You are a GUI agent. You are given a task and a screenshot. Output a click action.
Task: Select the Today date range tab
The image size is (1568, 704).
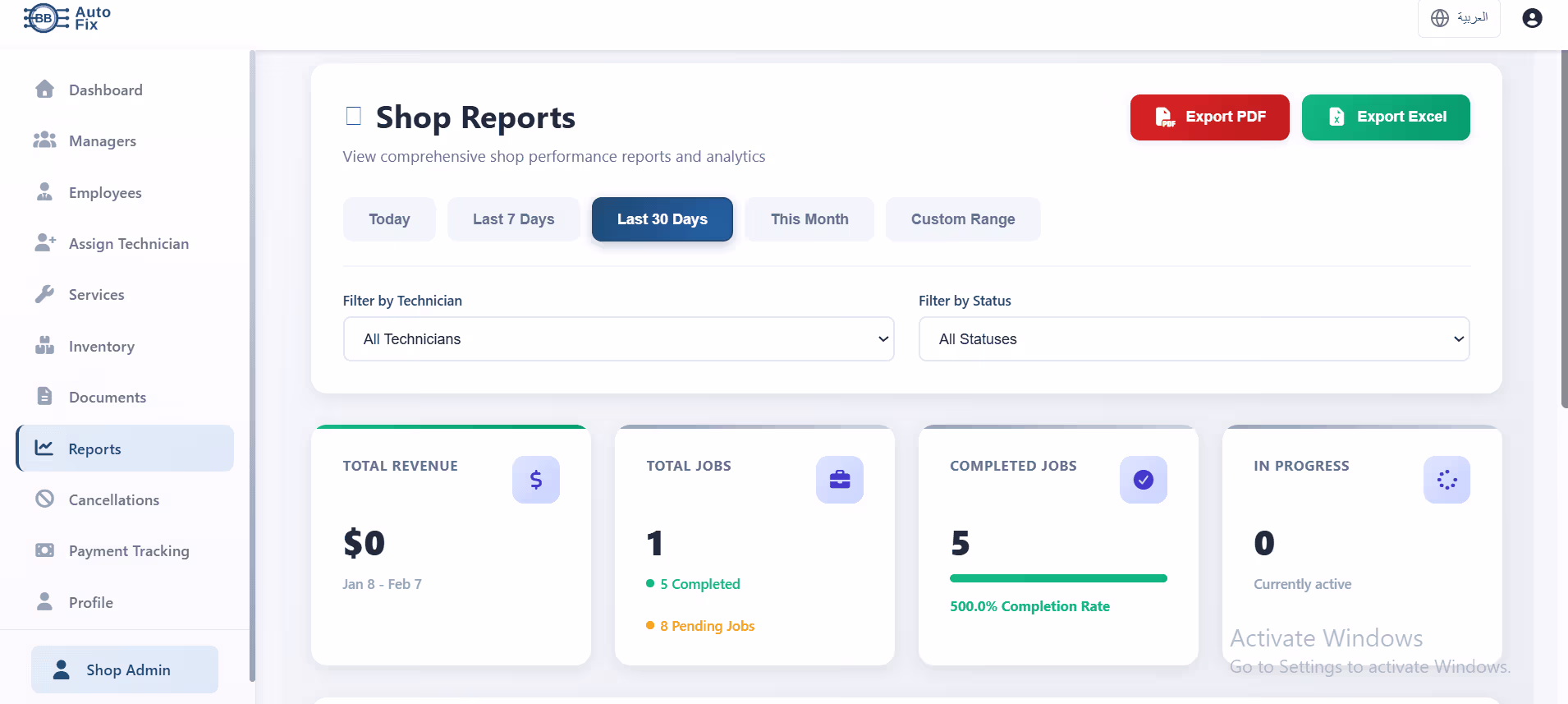[x=389, y=219]
